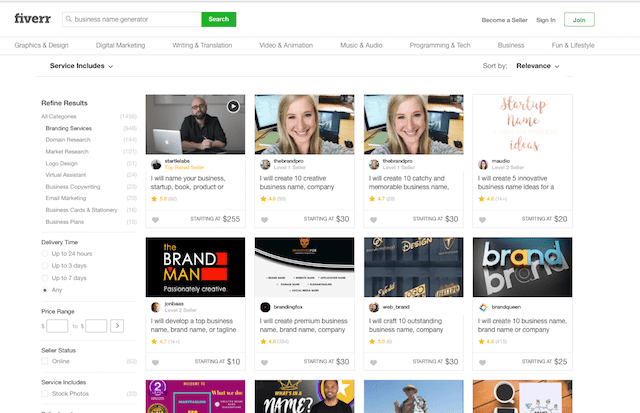Open thebrandpro avatar on creative names gig

(x=265, y=164)
